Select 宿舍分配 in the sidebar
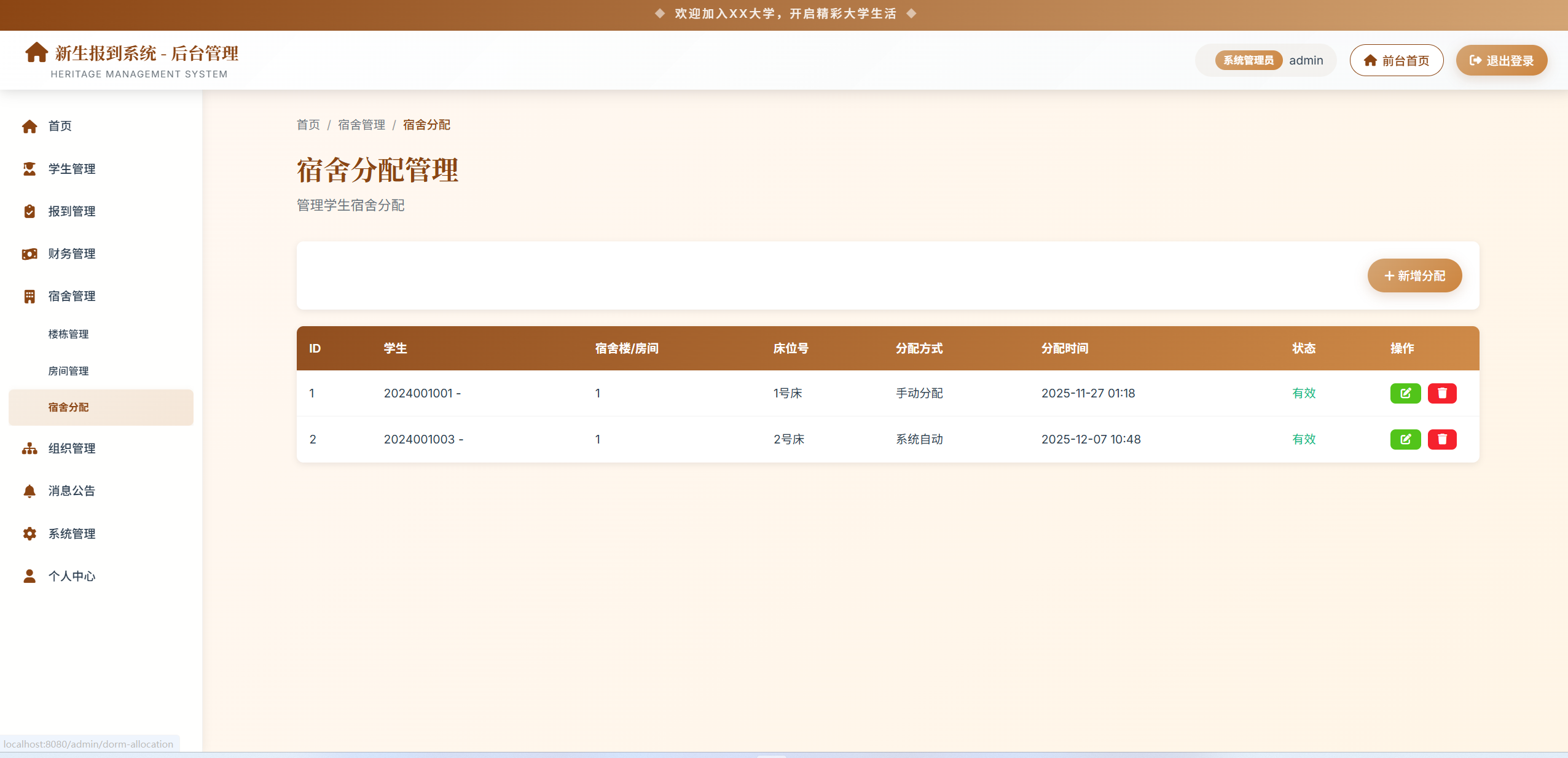 point(68,407)
